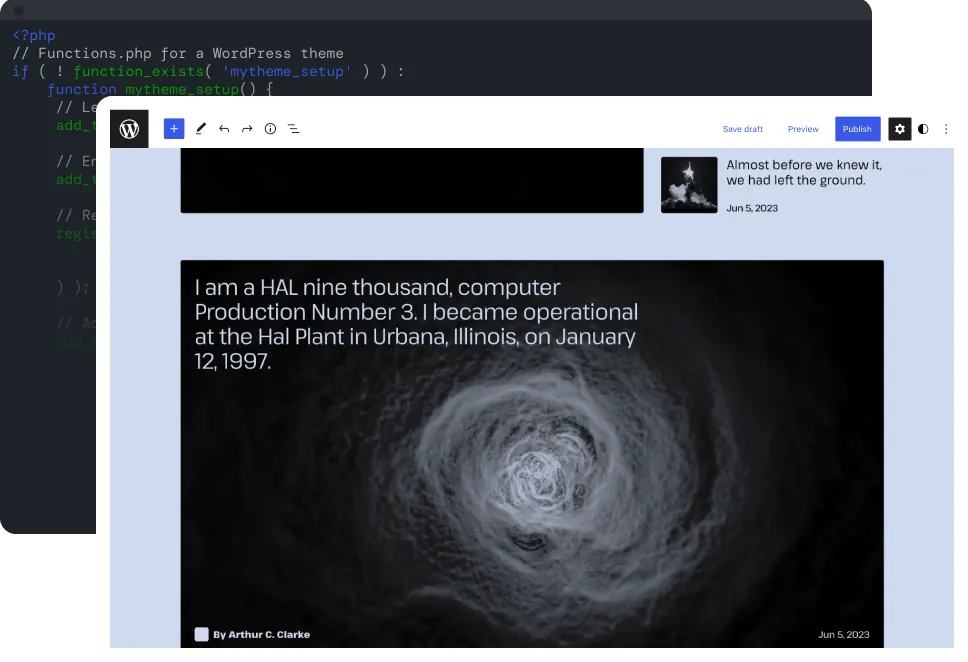Open the block inserter plus button
968x662 pixels.
tap(174, 128)
